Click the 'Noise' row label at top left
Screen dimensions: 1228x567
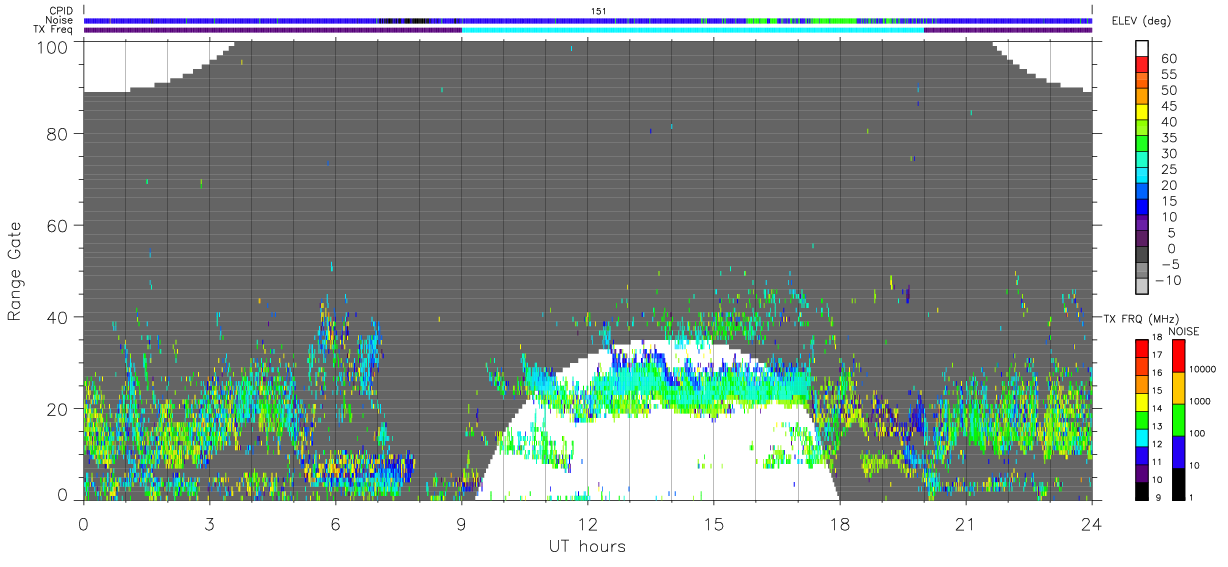pos(59,20)
